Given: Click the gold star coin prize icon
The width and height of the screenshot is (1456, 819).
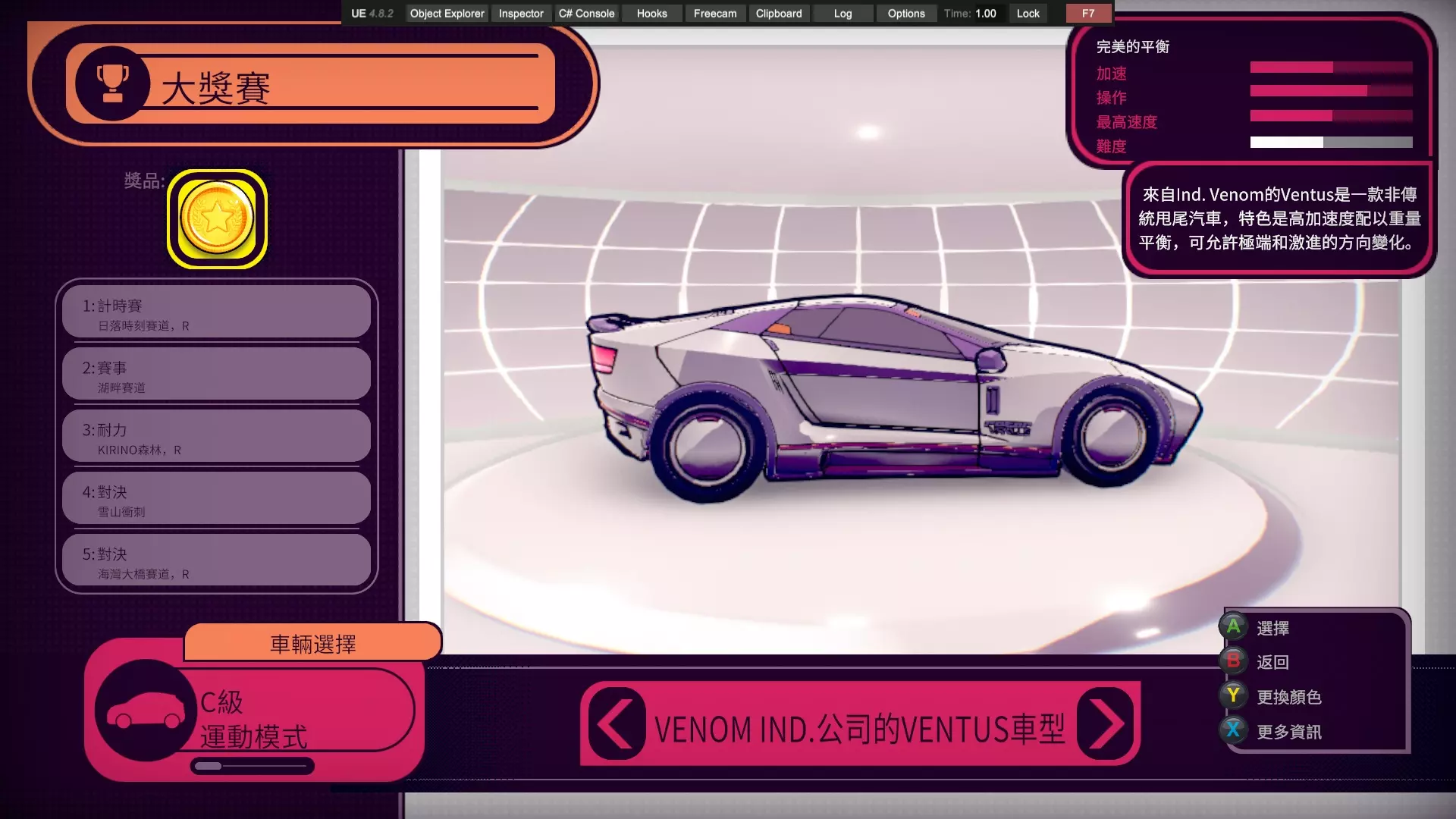Looking at the screenshot, I should (x=217, y=219).
